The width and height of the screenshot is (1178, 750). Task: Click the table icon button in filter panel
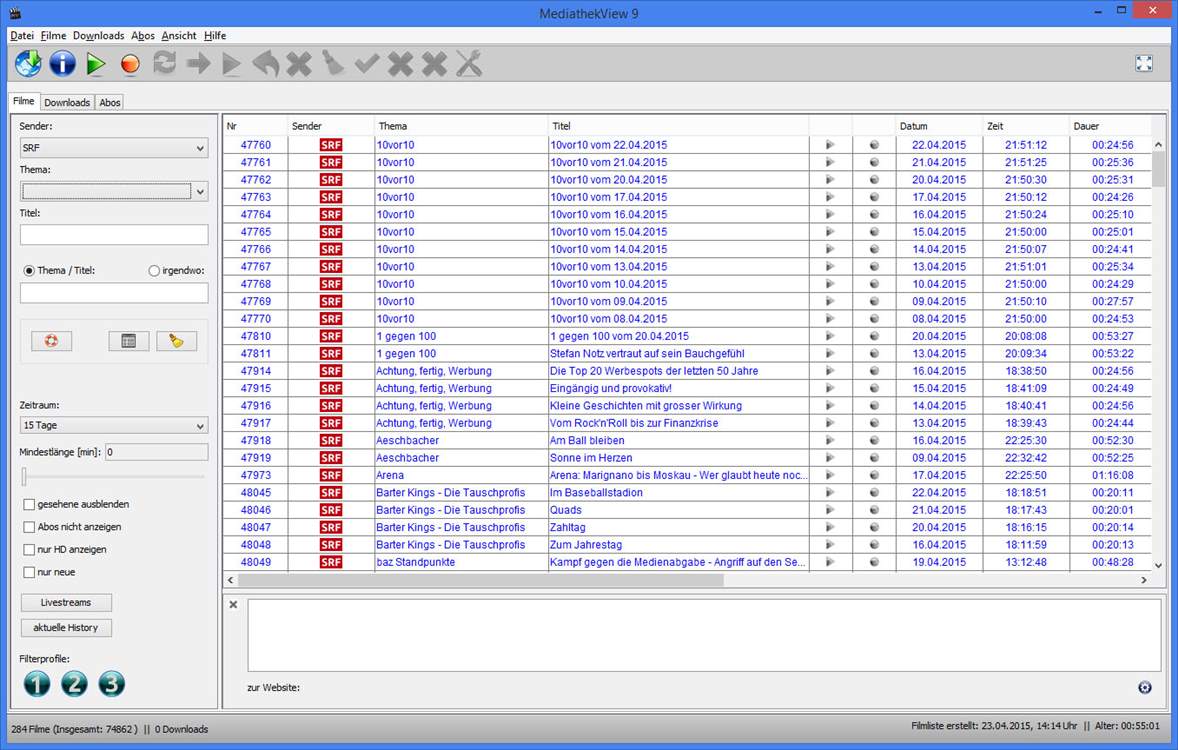pyautogui.click(x=128, y=341)
